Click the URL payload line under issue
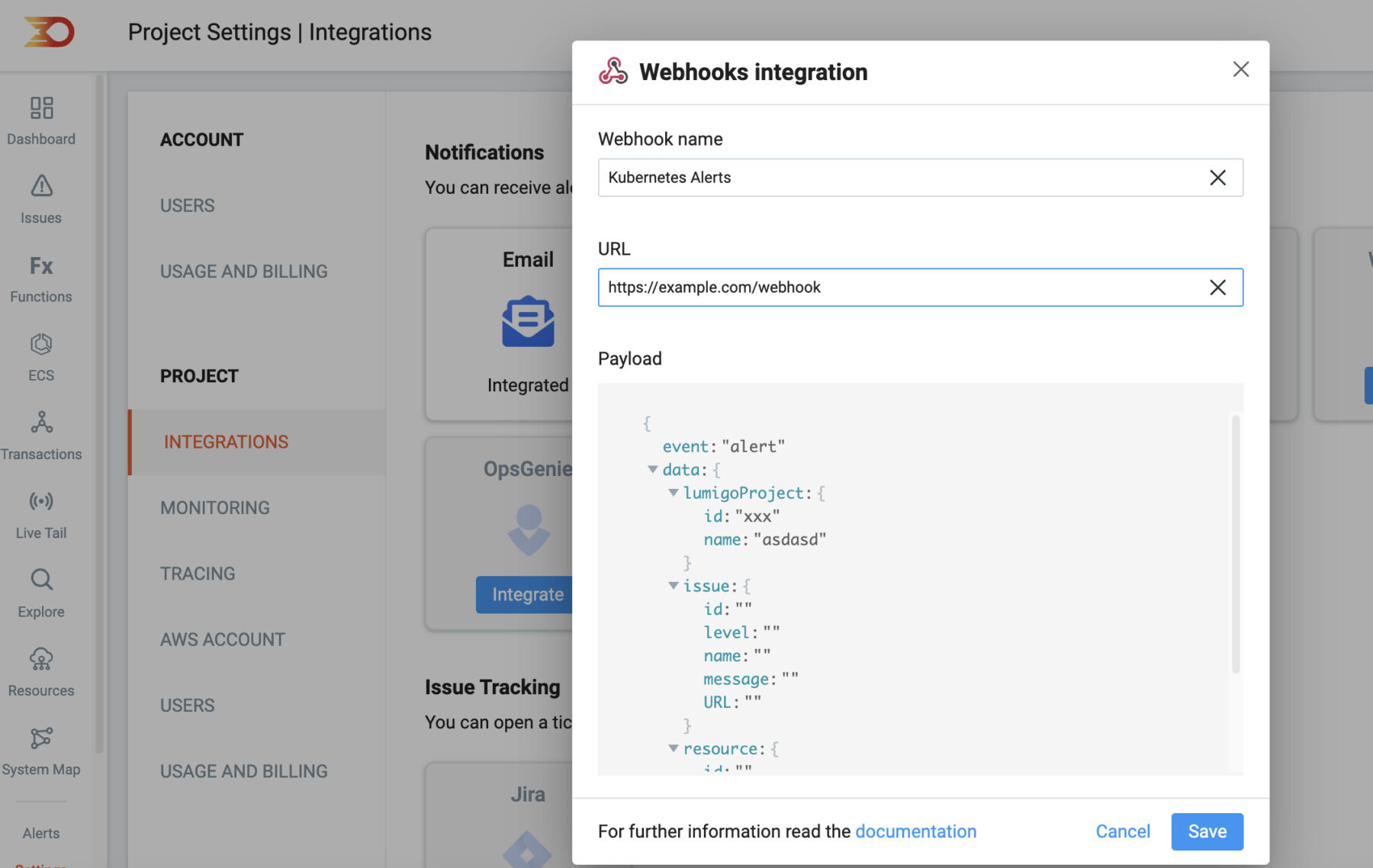The width and height of the screenshot is (1373, 868). (732, 702)
